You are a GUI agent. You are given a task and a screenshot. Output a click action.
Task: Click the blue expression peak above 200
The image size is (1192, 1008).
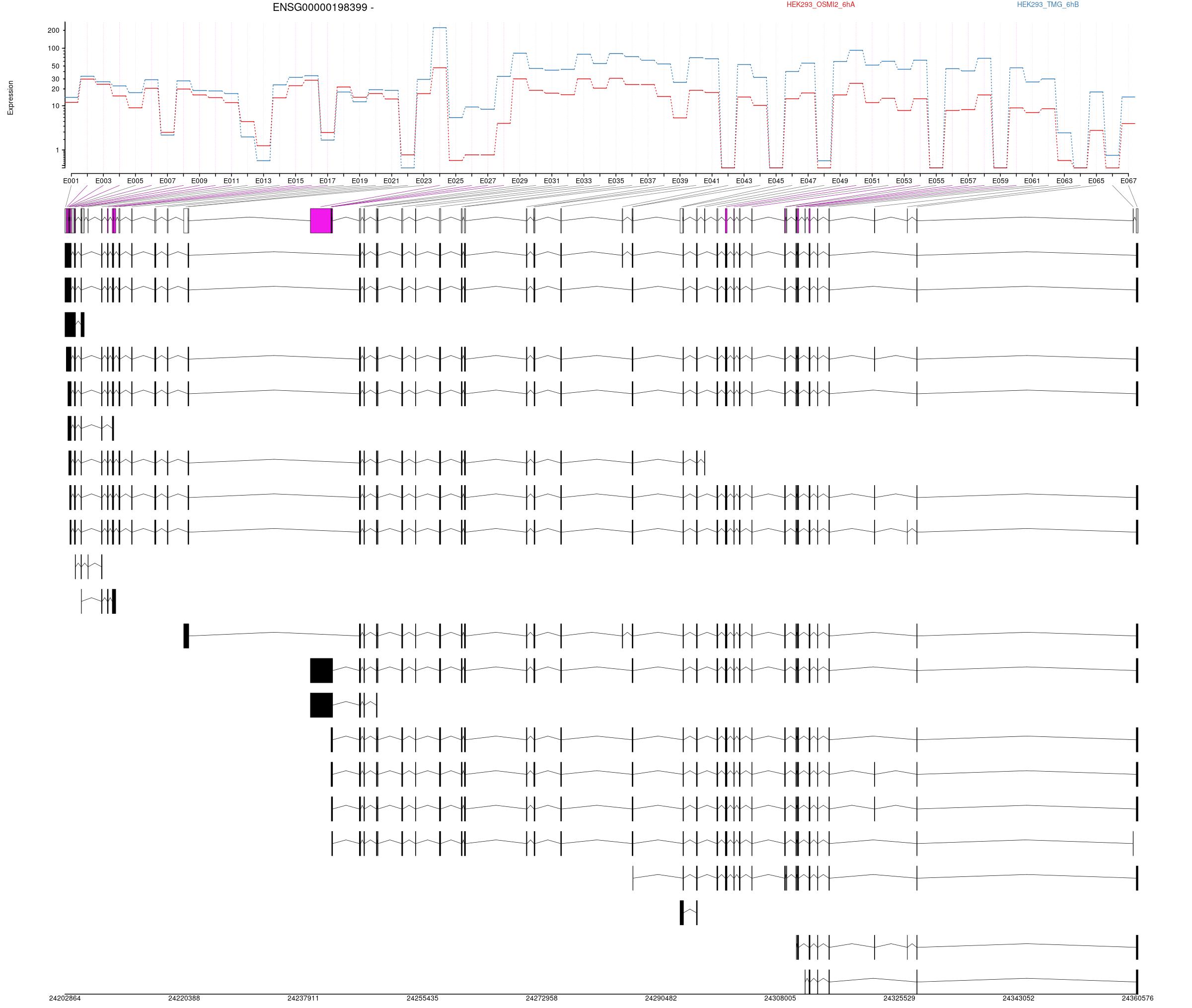[x=440, y=27]
